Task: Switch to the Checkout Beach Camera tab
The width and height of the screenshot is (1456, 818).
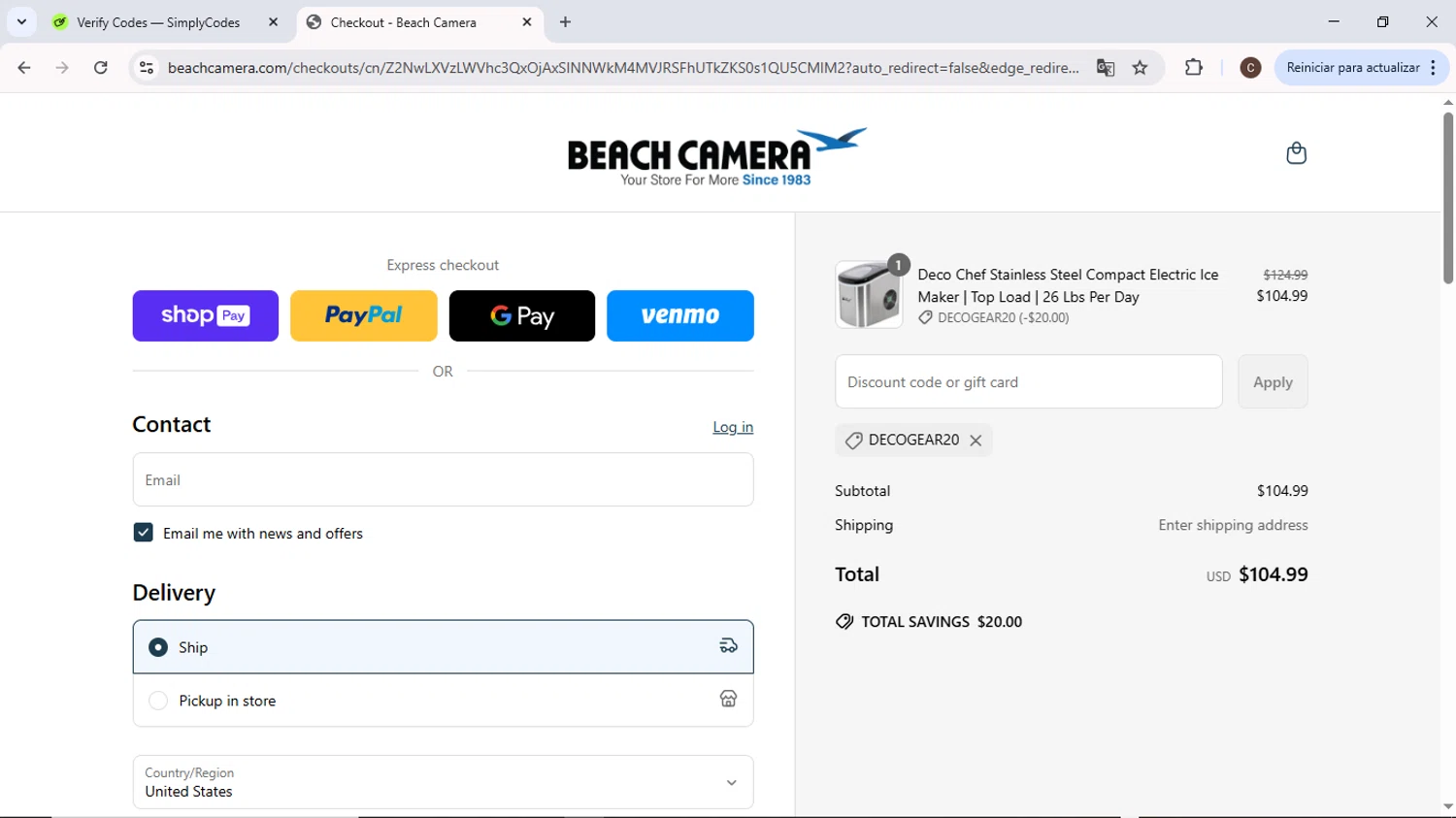Action: 420,22
